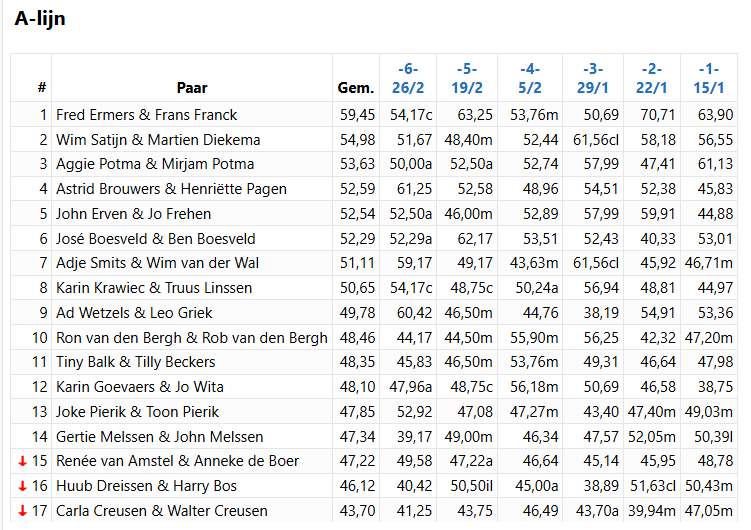
Task: Click the Paar column header
Action: coord(192,88)
